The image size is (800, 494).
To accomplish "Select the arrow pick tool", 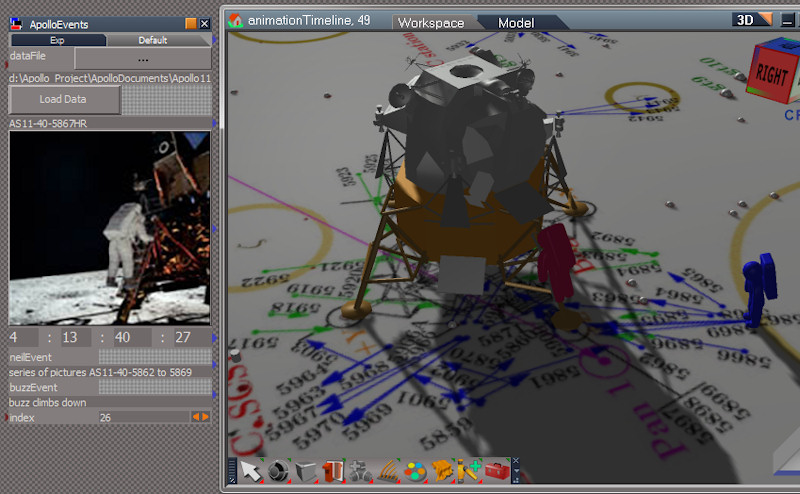I will click(251, 471).
